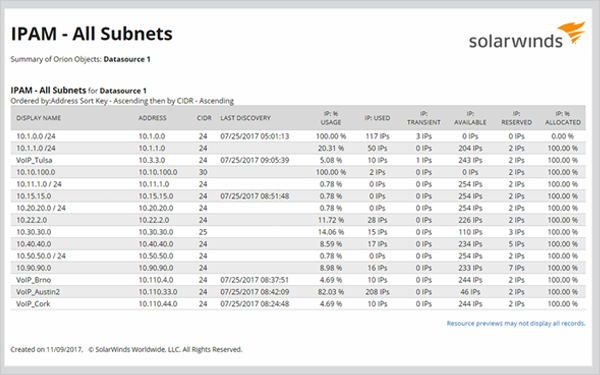Select display name 10.15.15.0

[34, 196]
